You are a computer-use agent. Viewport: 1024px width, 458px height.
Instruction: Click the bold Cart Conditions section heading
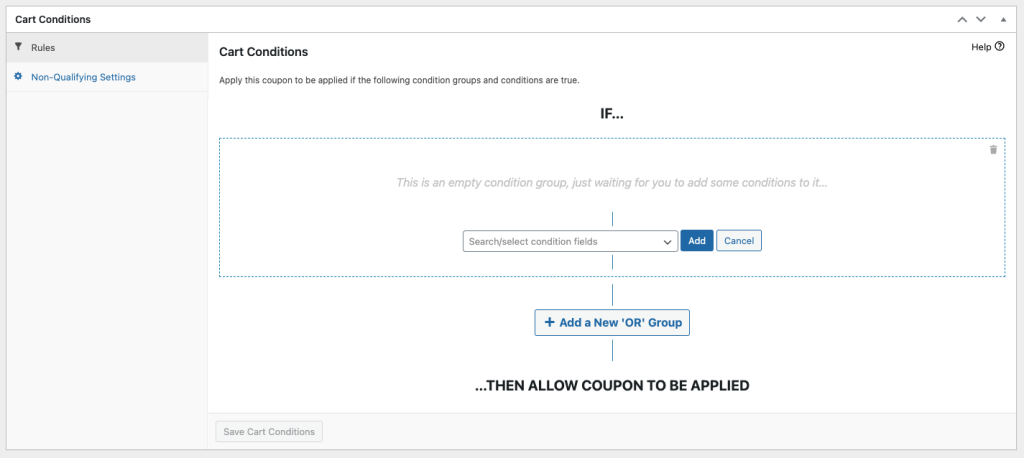[x=263, y=51]
